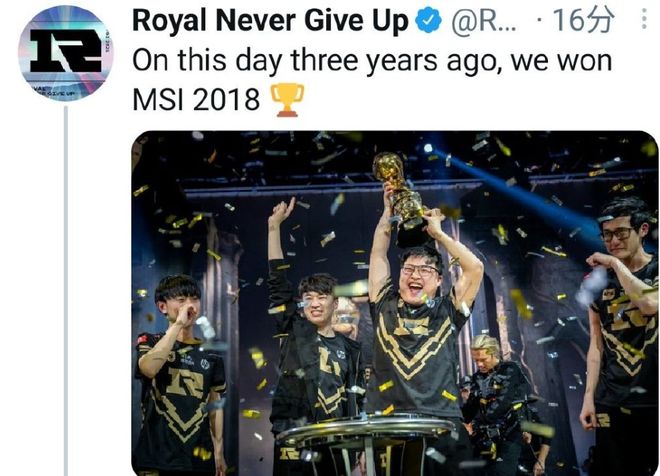Open the tweet via 16分 timestamp
The image size is (660, 476).
(x=588, y=21)
